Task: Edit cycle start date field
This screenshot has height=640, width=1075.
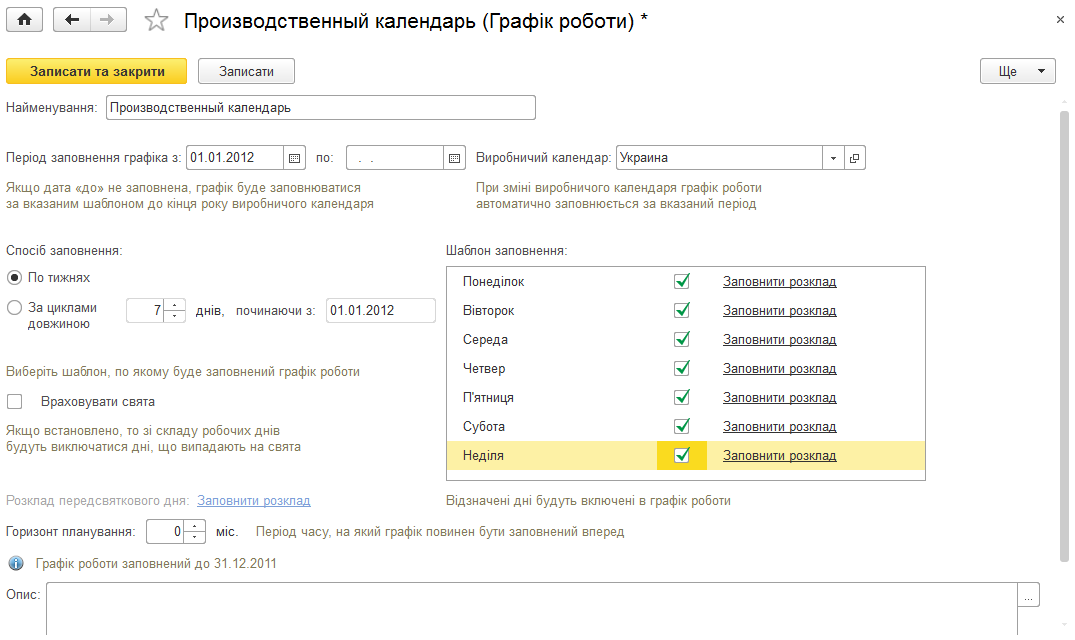Action: 381,310
